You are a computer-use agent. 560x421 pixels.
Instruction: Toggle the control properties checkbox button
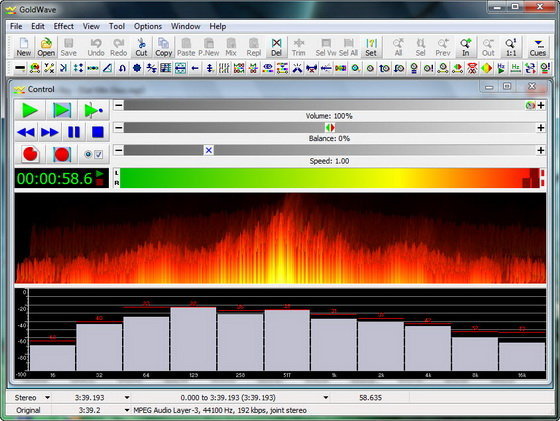94,154
